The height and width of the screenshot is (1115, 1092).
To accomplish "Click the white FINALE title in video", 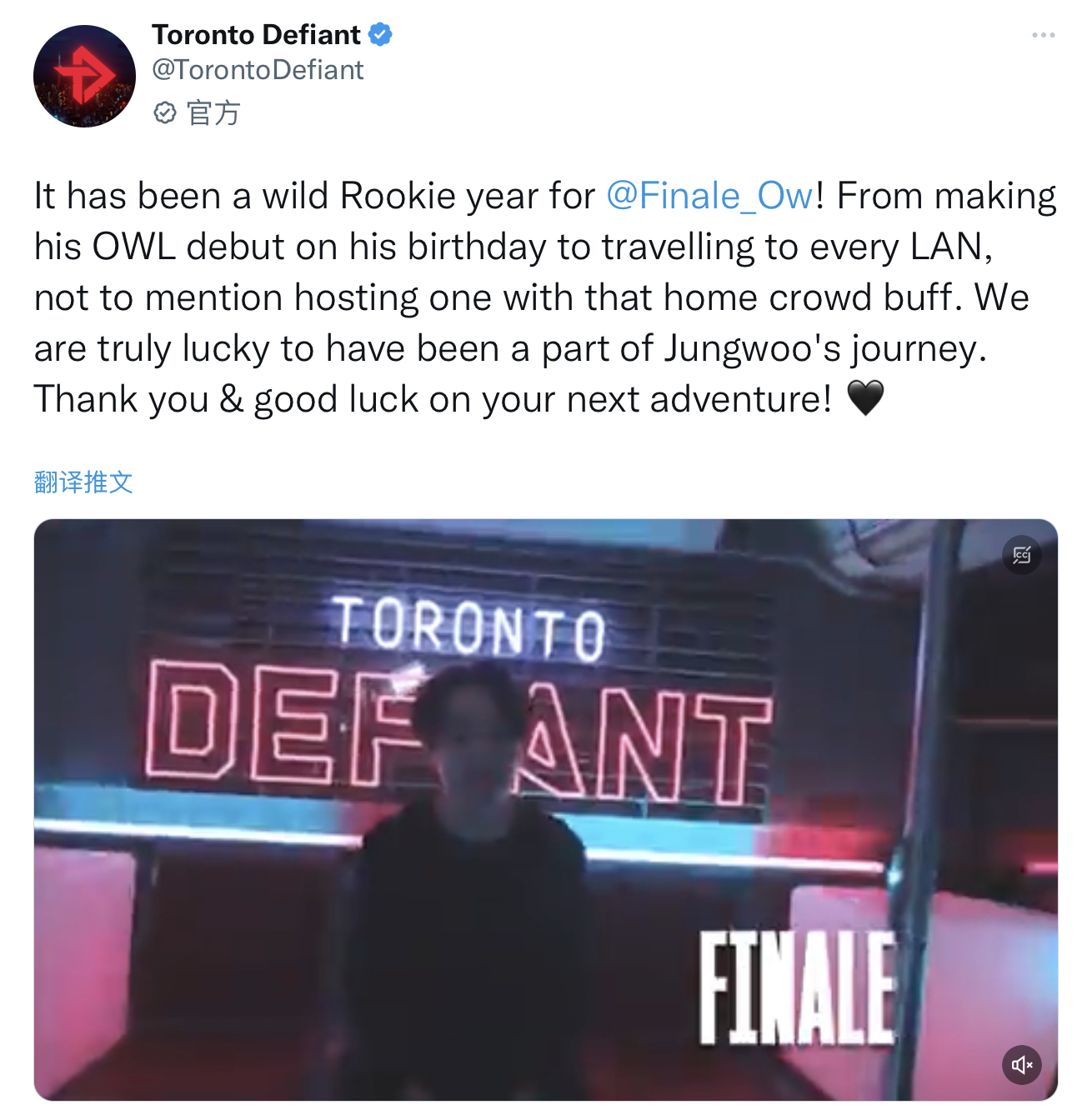I will [797, 988].
